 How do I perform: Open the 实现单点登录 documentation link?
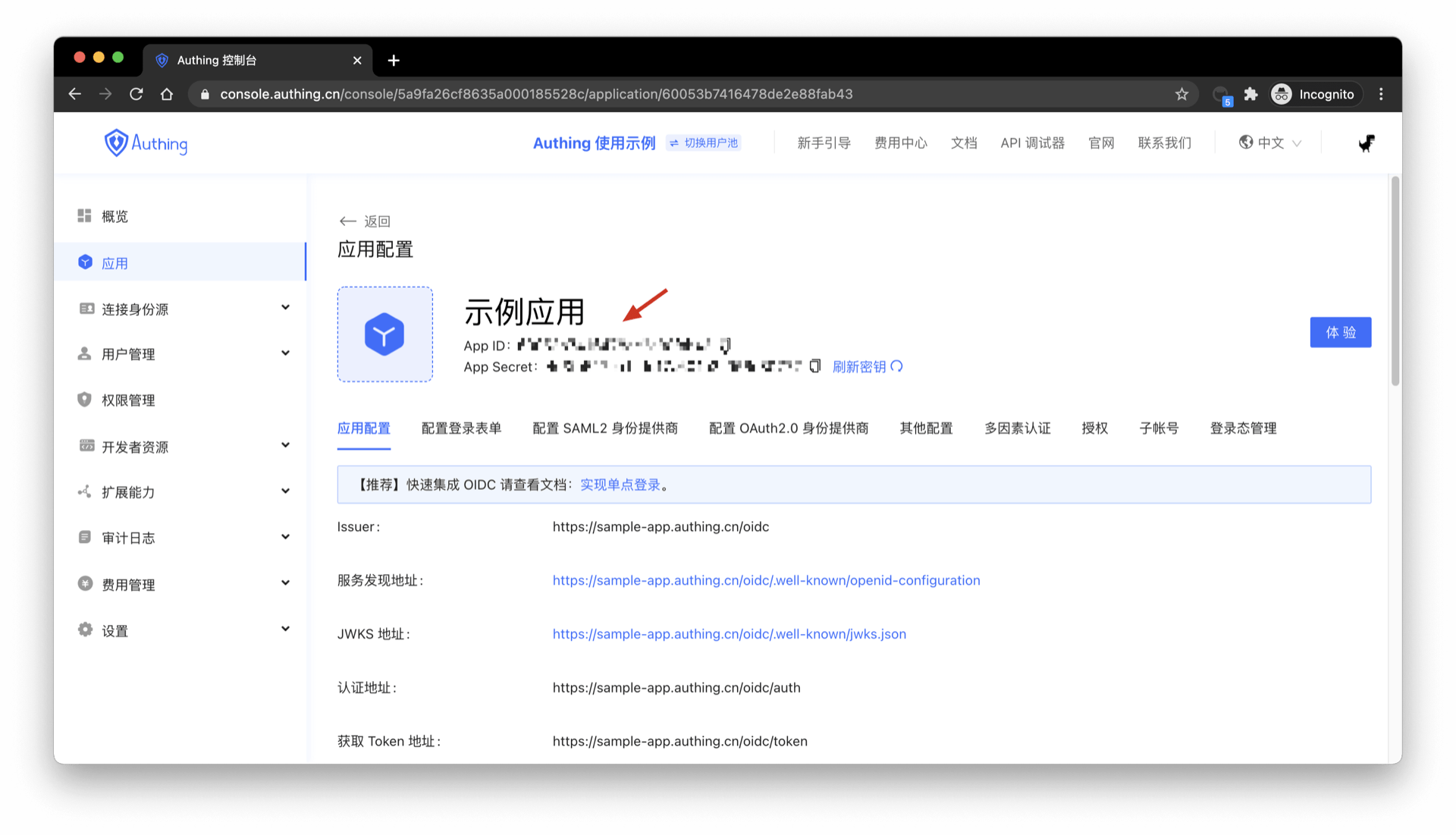point(620,485)
